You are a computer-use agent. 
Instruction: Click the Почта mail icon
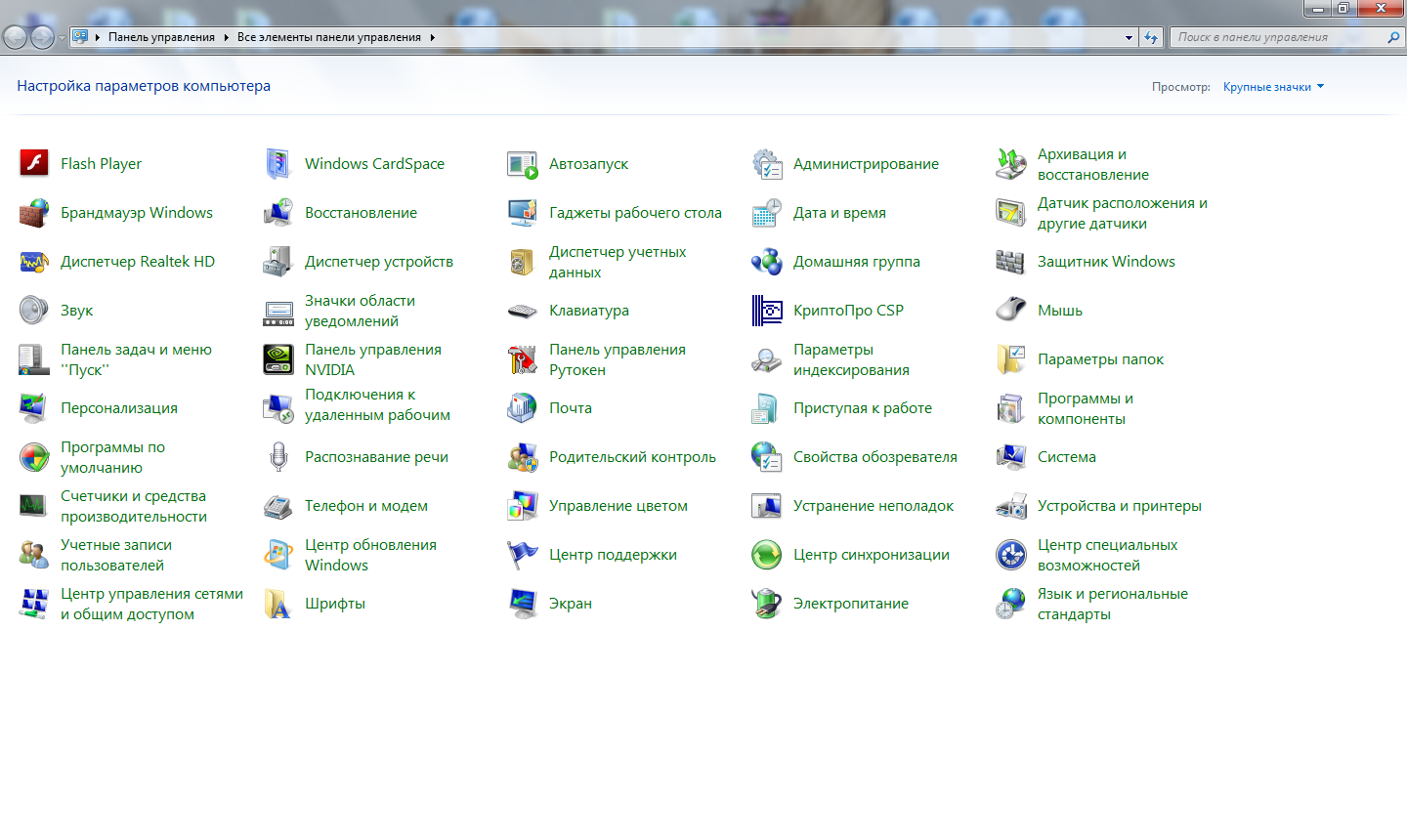pos(523,407)
